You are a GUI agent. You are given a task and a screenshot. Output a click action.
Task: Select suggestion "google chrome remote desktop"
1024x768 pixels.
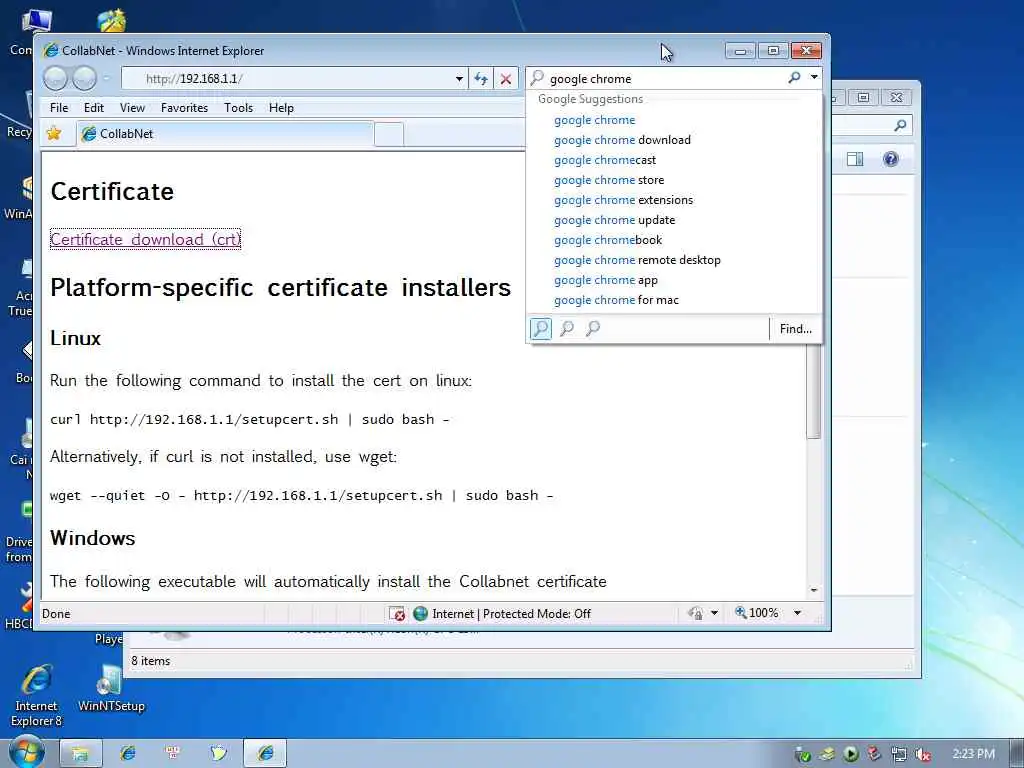(637, 260)
